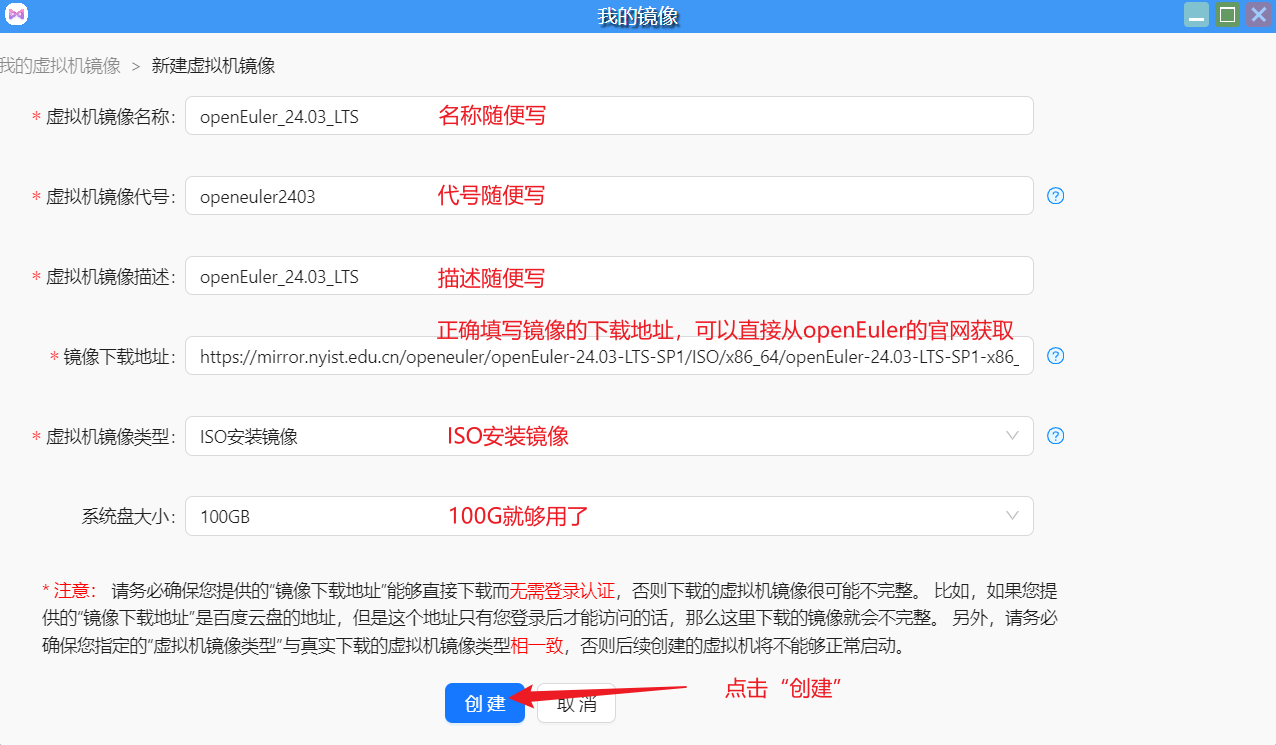Click the app logo icon in title bar

[x=17, y=15]
